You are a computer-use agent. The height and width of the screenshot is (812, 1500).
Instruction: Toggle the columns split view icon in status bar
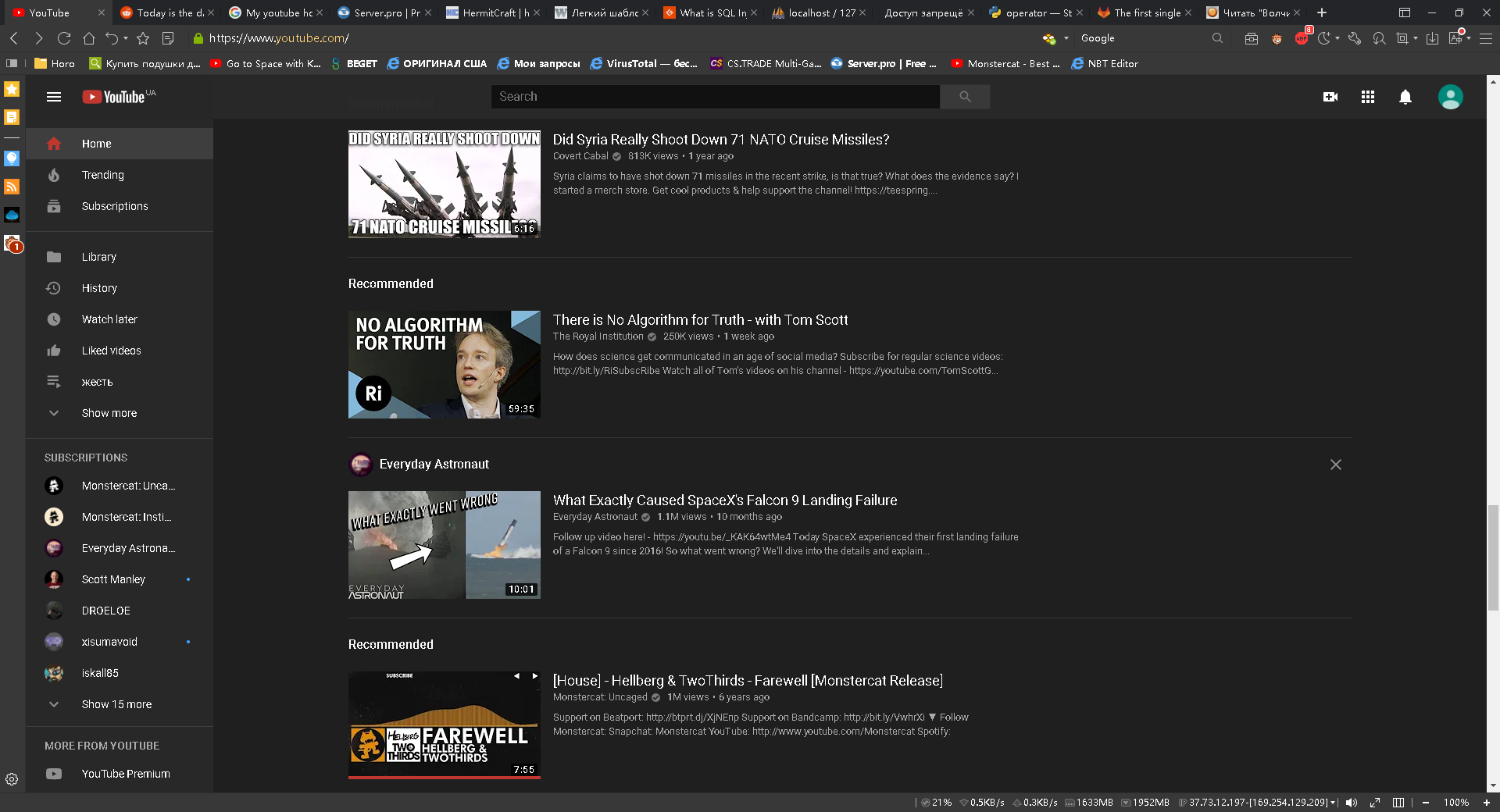(x=1398, y=803)
